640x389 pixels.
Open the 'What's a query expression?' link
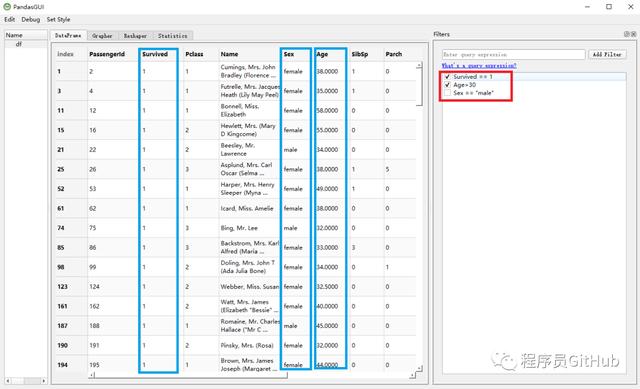[479, 65]
